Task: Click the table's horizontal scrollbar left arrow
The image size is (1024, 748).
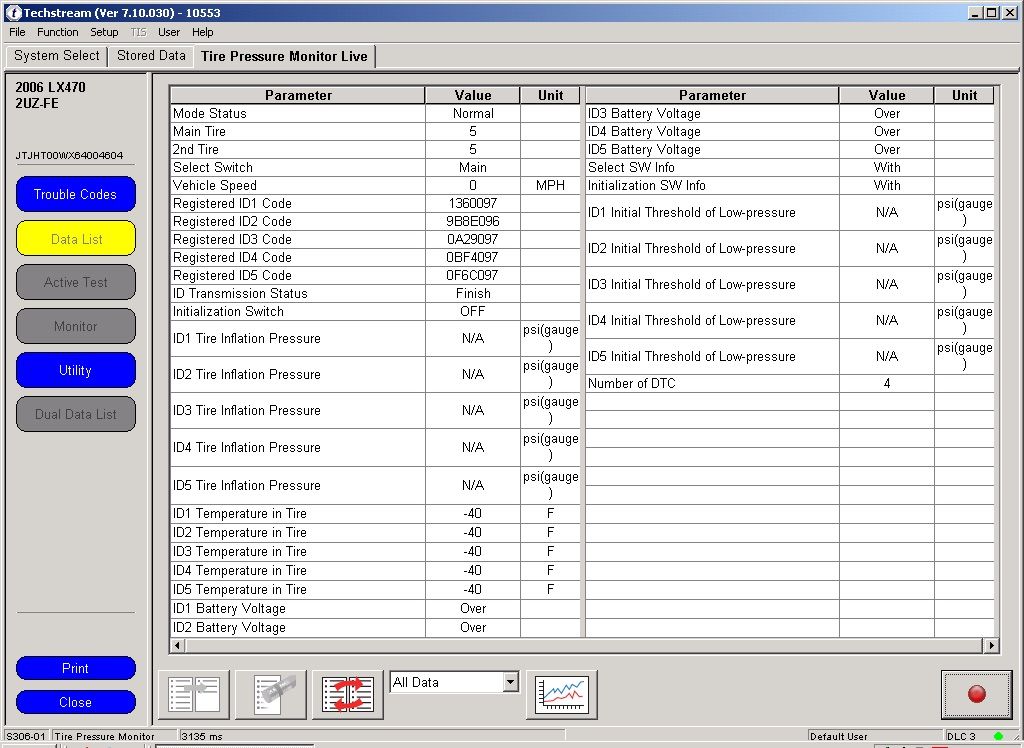Action: [178, 645]
